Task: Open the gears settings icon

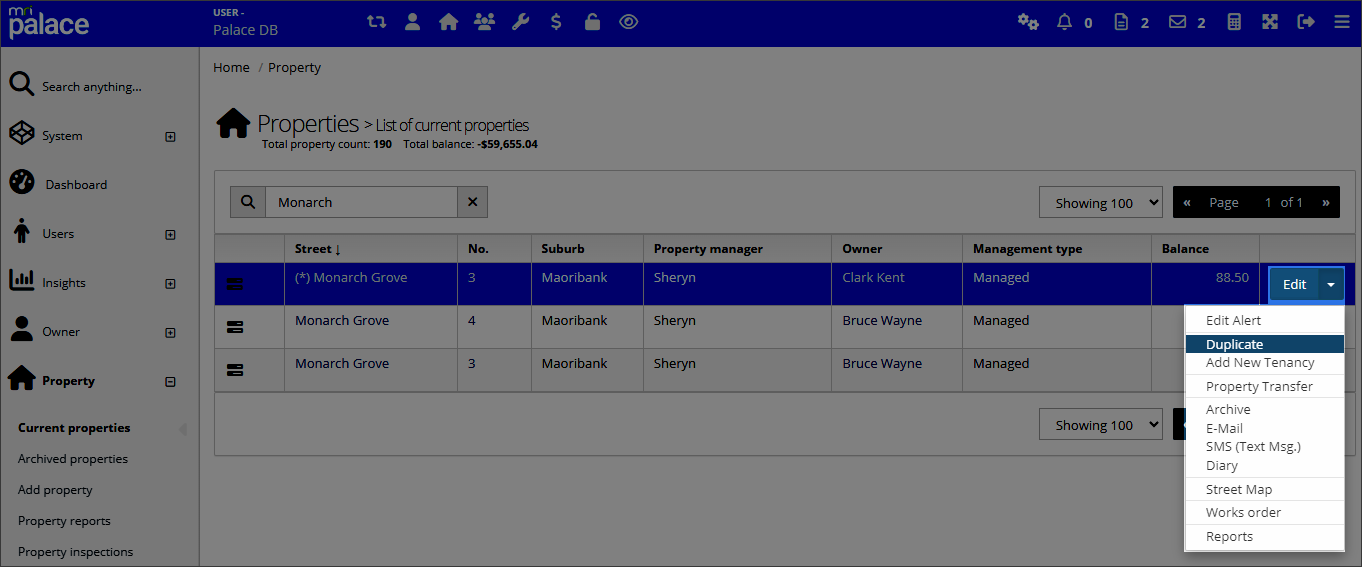Action: [1028, 21]
